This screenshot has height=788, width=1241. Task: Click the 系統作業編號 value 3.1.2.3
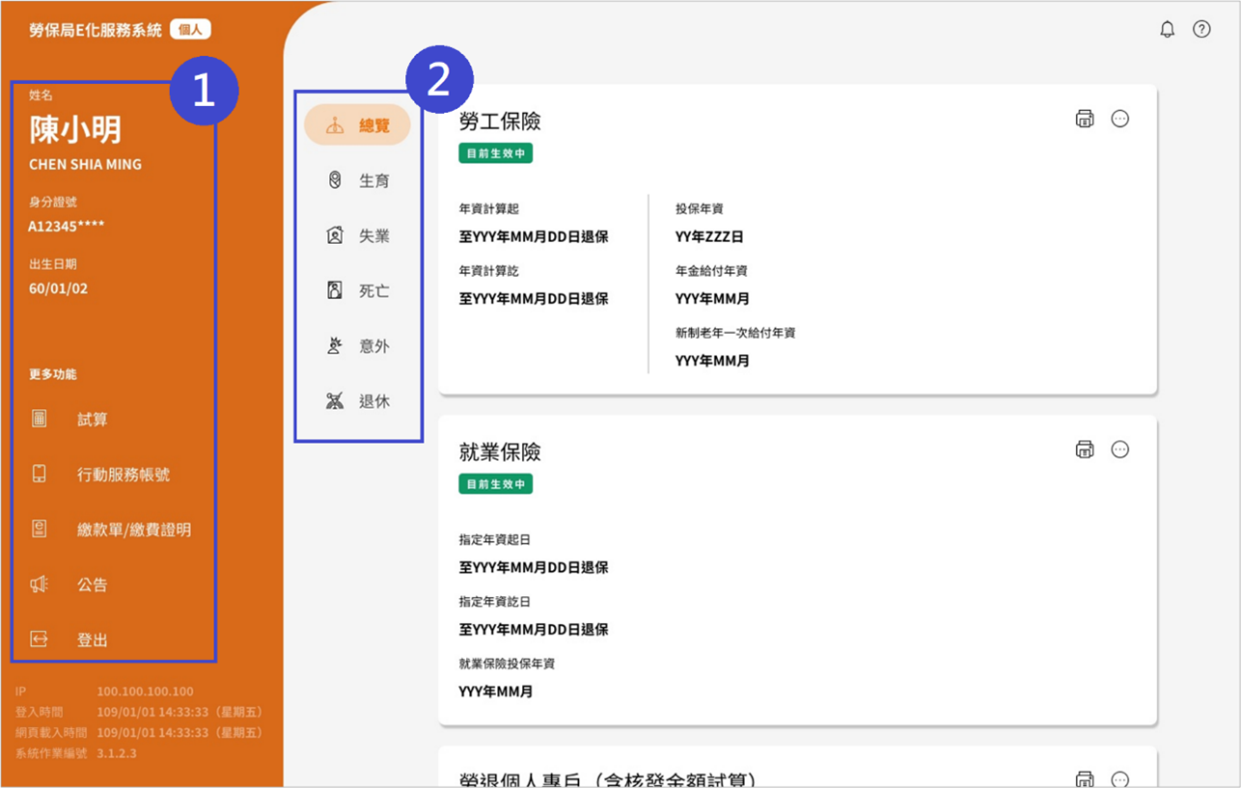pos(117,753)
